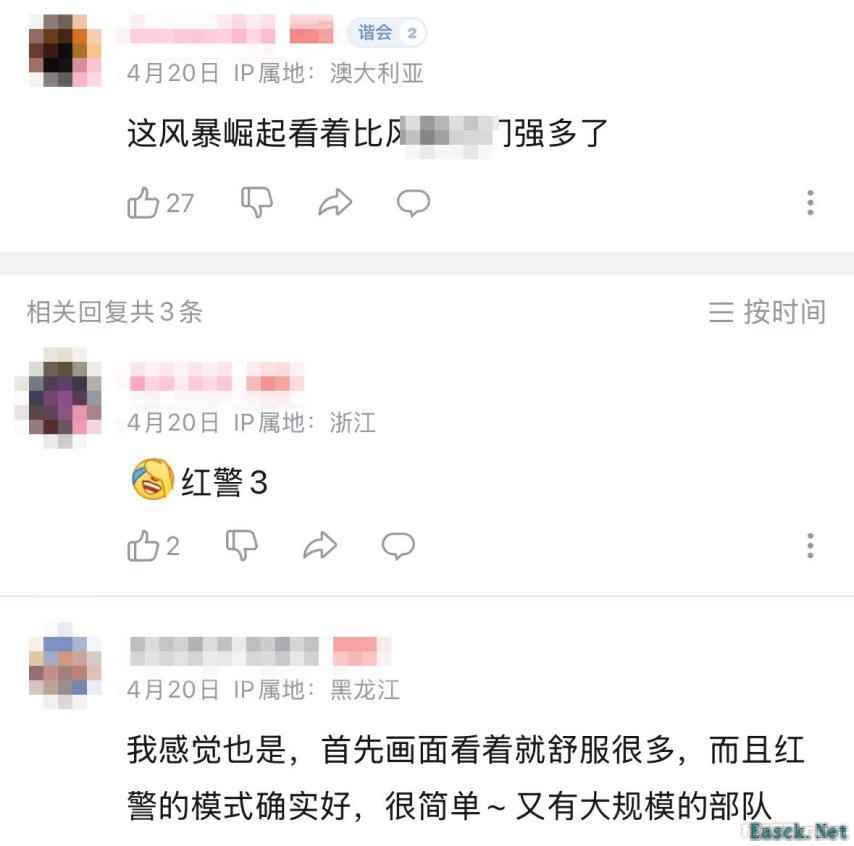Share the top 风暴崛起 comment

pos(335,203)
